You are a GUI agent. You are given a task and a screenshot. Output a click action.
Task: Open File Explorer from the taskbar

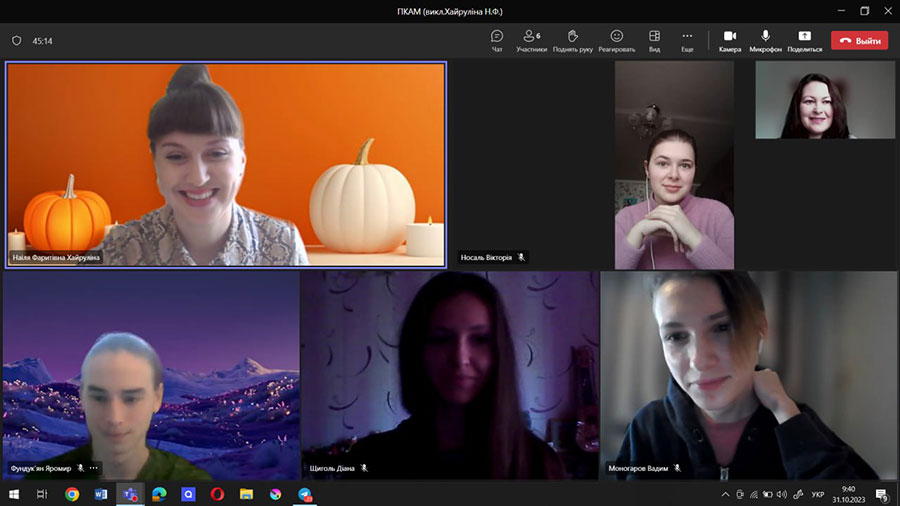click(x=246, y=494)
